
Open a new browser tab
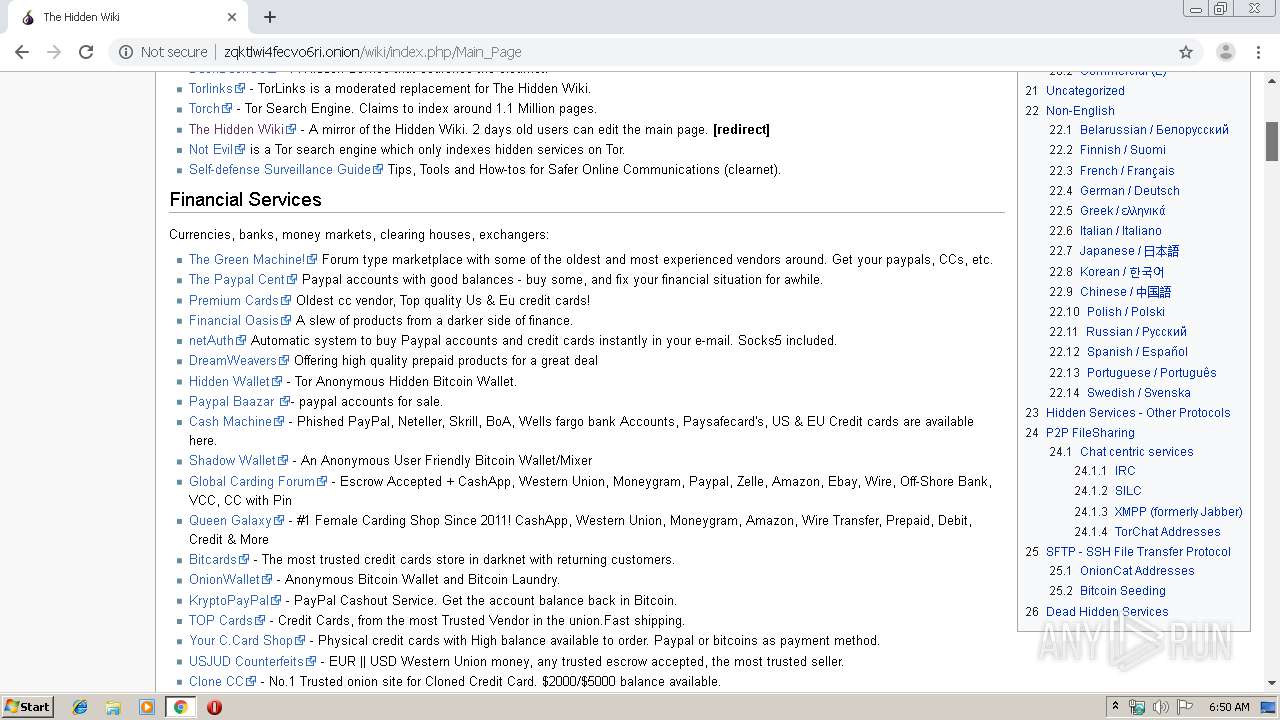pos(270,17)
